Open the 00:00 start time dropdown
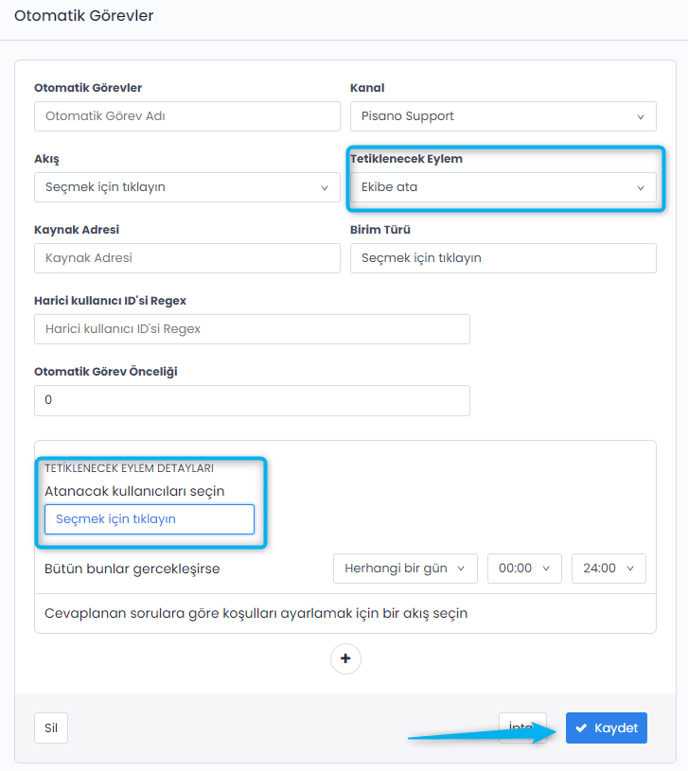Viewport: 688px width, 771px height. 523,568
